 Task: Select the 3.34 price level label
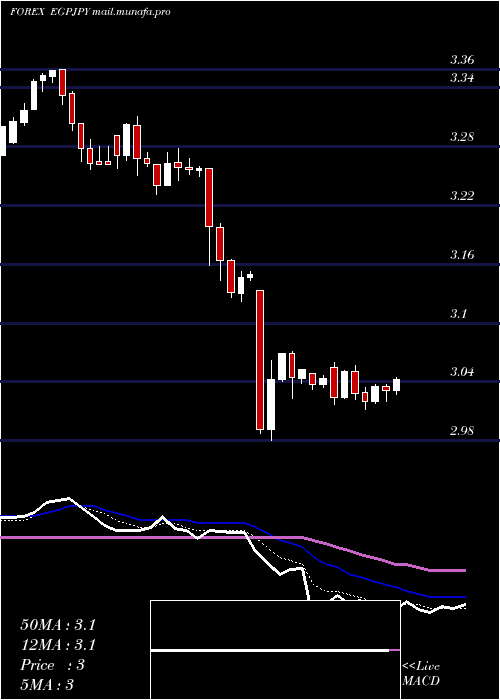462,78
